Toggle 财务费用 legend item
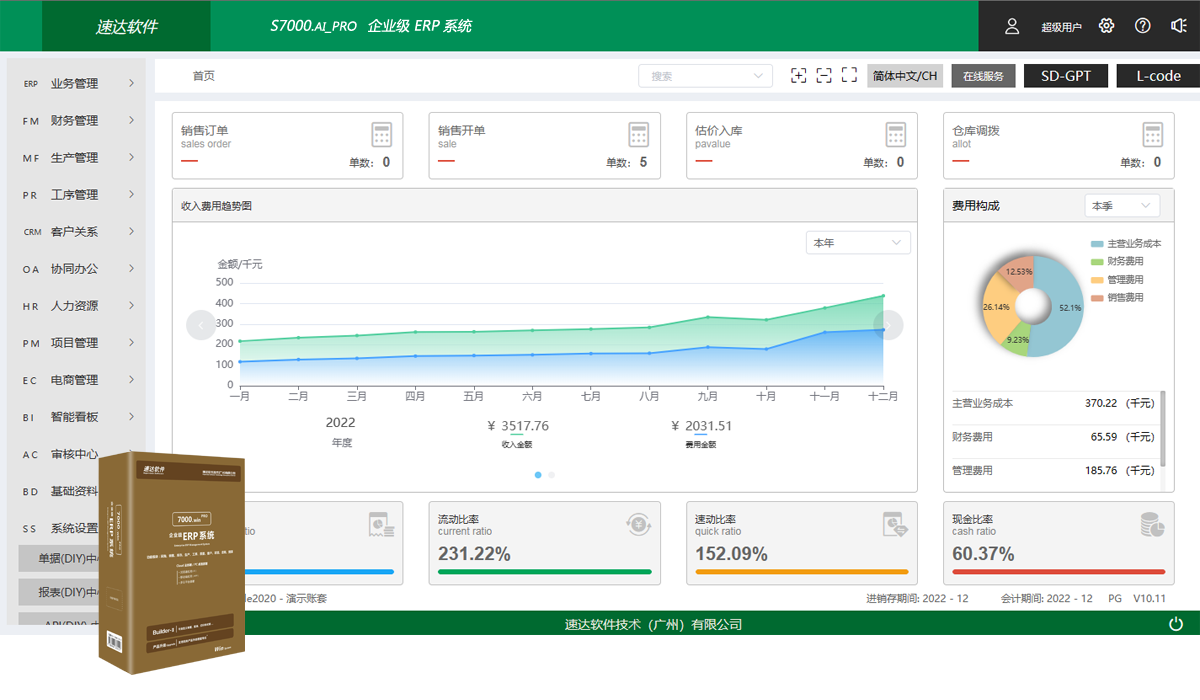 coord(1117,262)
